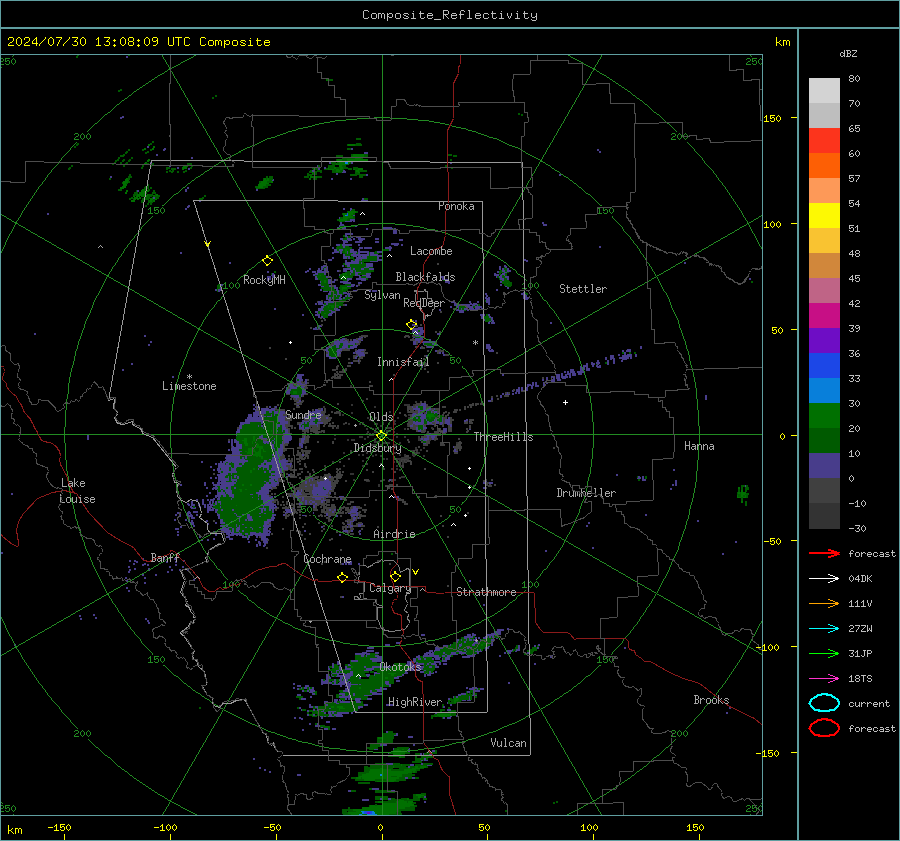900x841 pixels.
Task: Click the red forecast arrow in legend
Action: (x=824, y=553)
